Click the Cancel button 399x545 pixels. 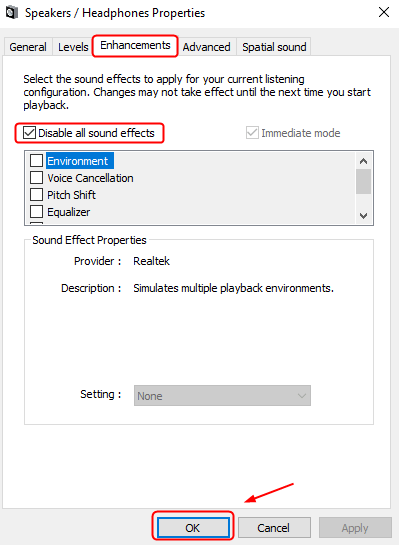pos(274,528)
